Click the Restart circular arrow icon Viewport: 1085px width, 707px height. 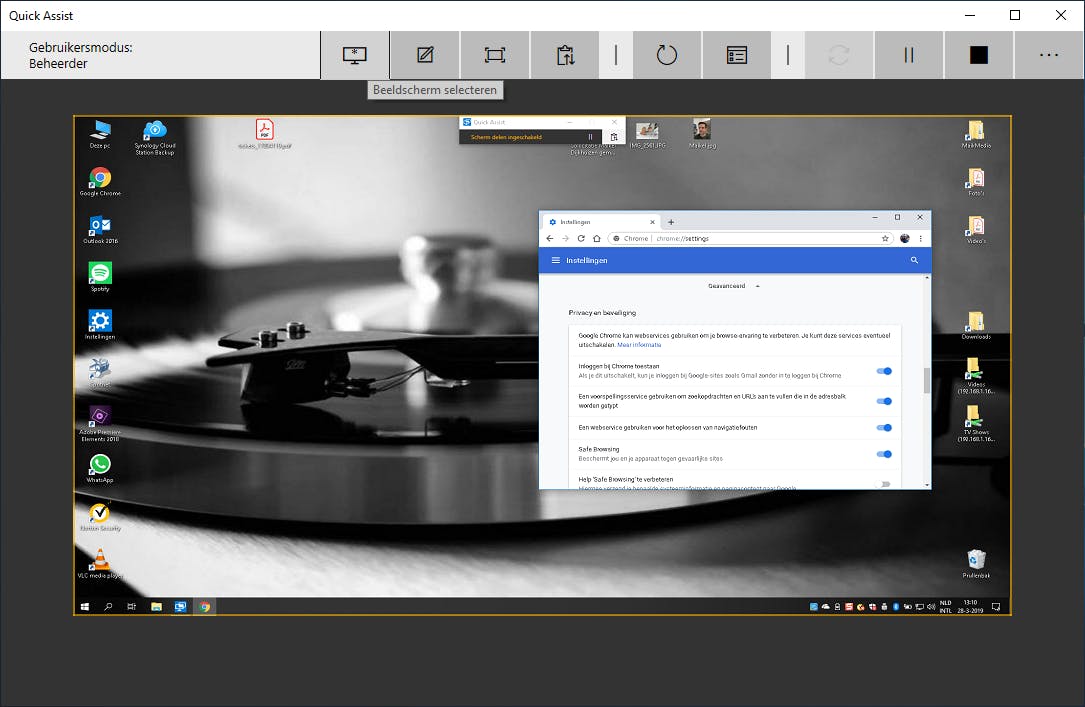(667, 56)
